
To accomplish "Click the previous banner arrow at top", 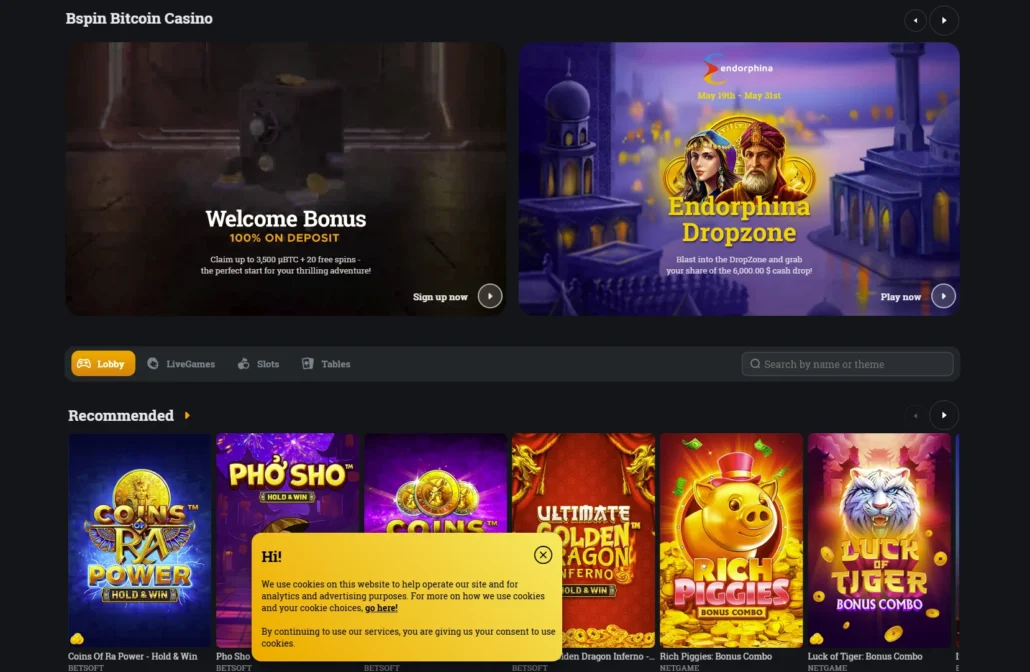I will tap(915, 20).
